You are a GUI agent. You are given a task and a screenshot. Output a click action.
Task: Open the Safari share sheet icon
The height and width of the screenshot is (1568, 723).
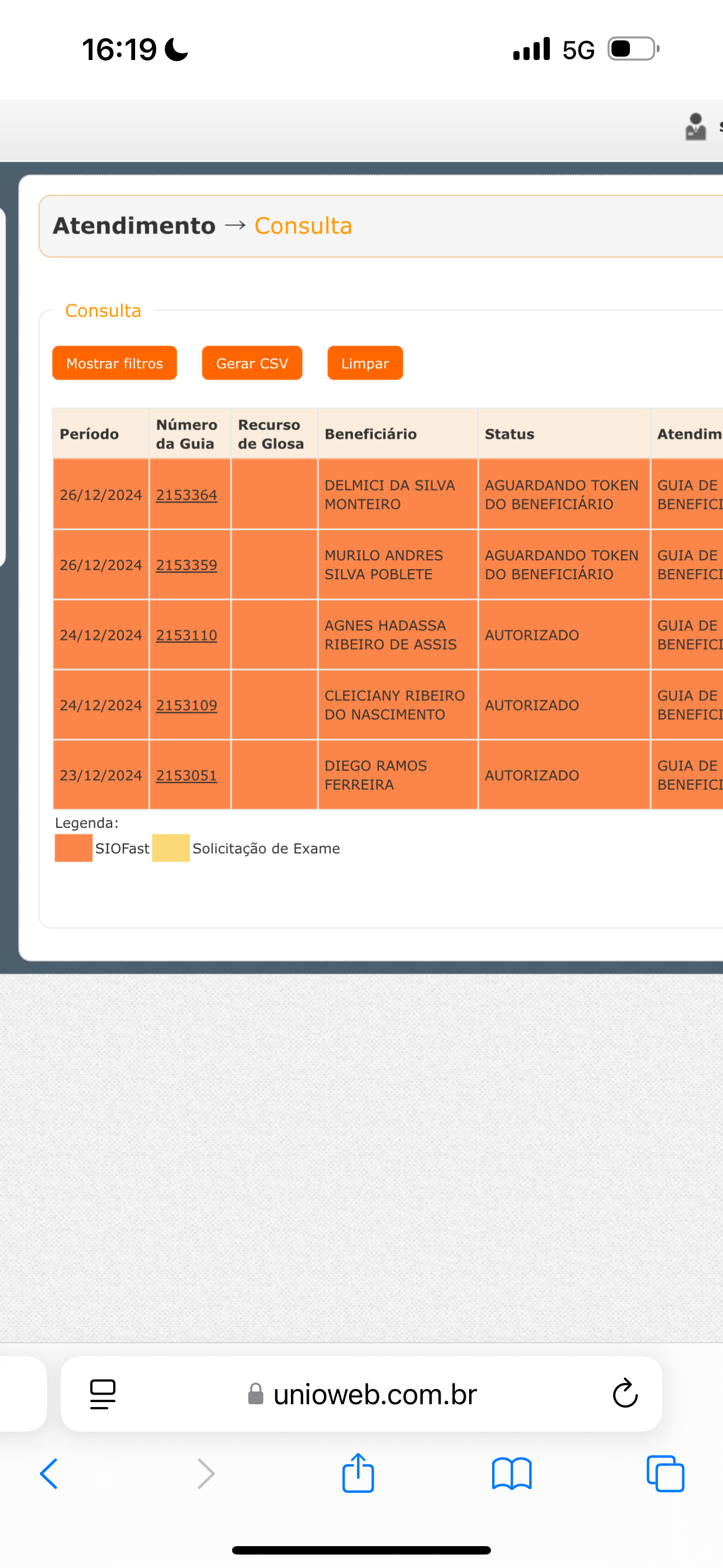pos(358,1473)
